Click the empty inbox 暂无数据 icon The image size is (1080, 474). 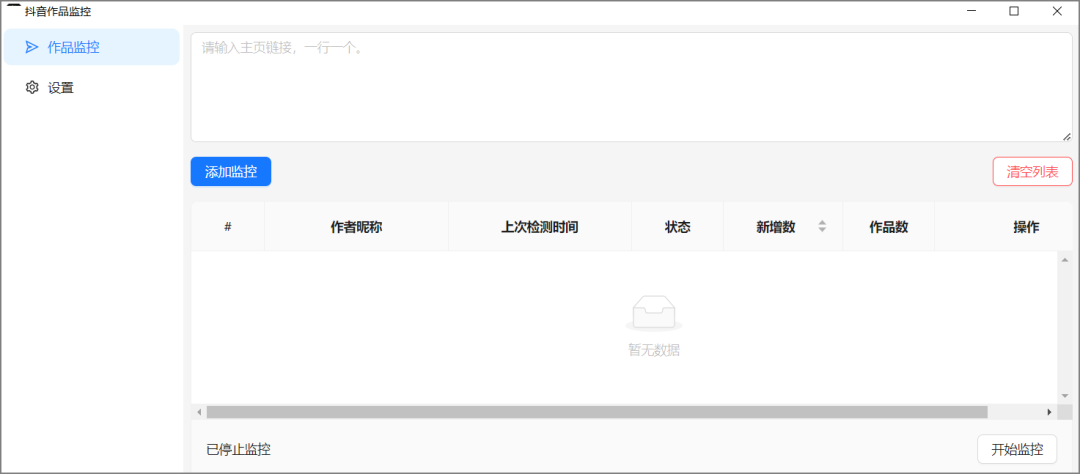[x=653, y=313]
